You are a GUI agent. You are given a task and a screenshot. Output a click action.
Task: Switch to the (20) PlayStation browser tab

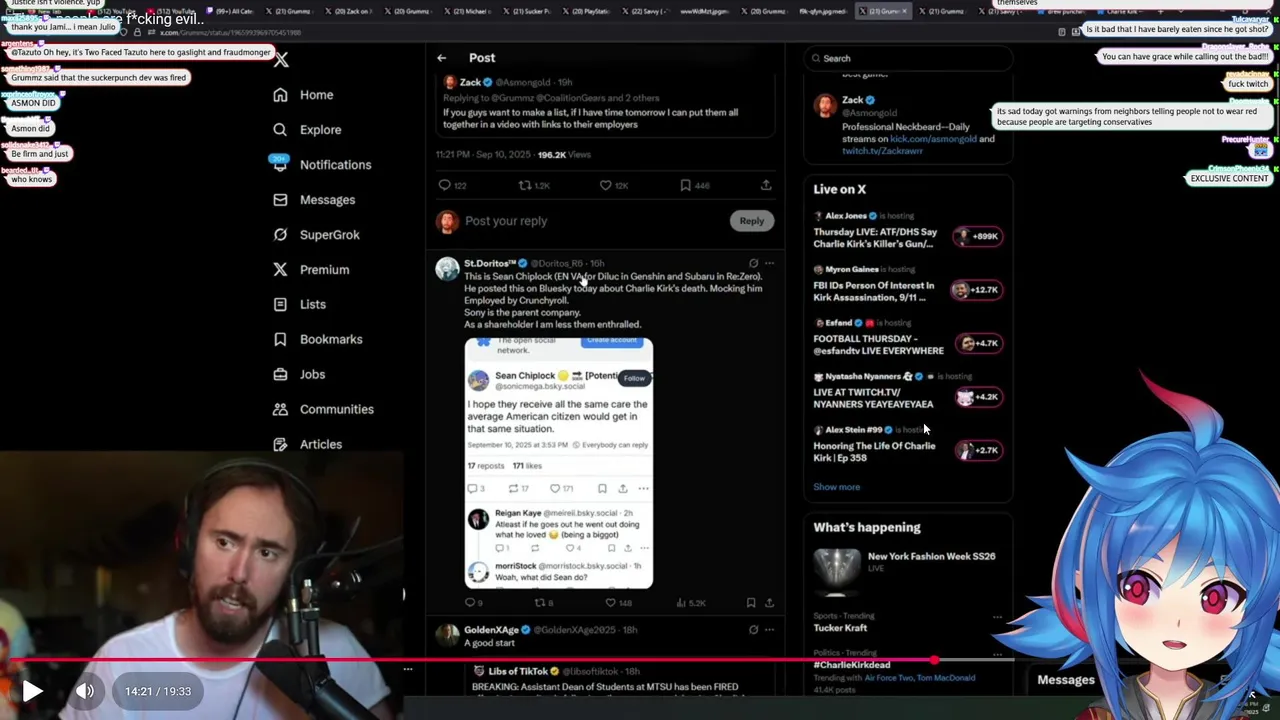click(586, 11)
